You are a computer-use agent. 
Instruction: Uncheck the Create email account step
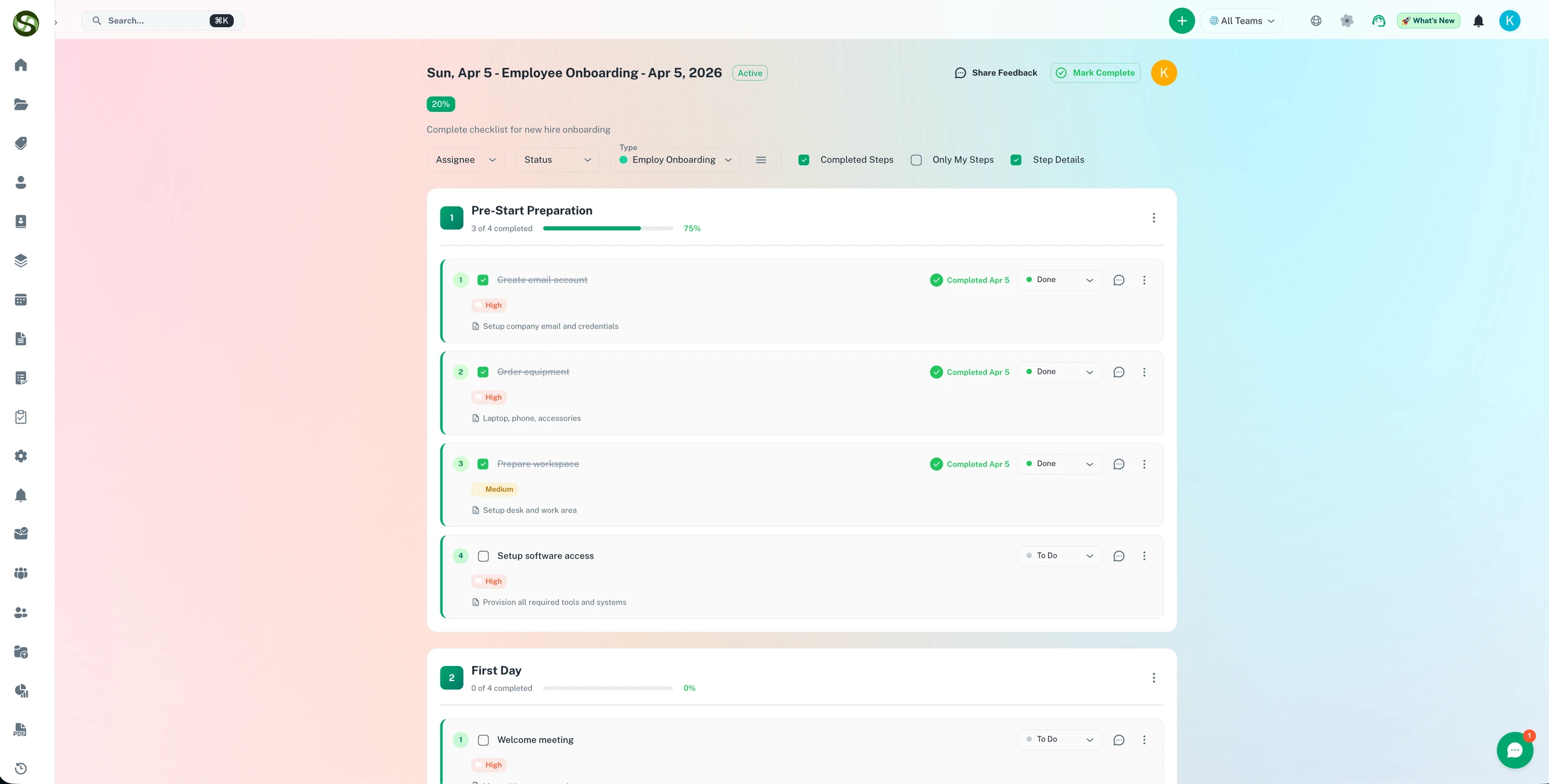click(x=483, y=280)
